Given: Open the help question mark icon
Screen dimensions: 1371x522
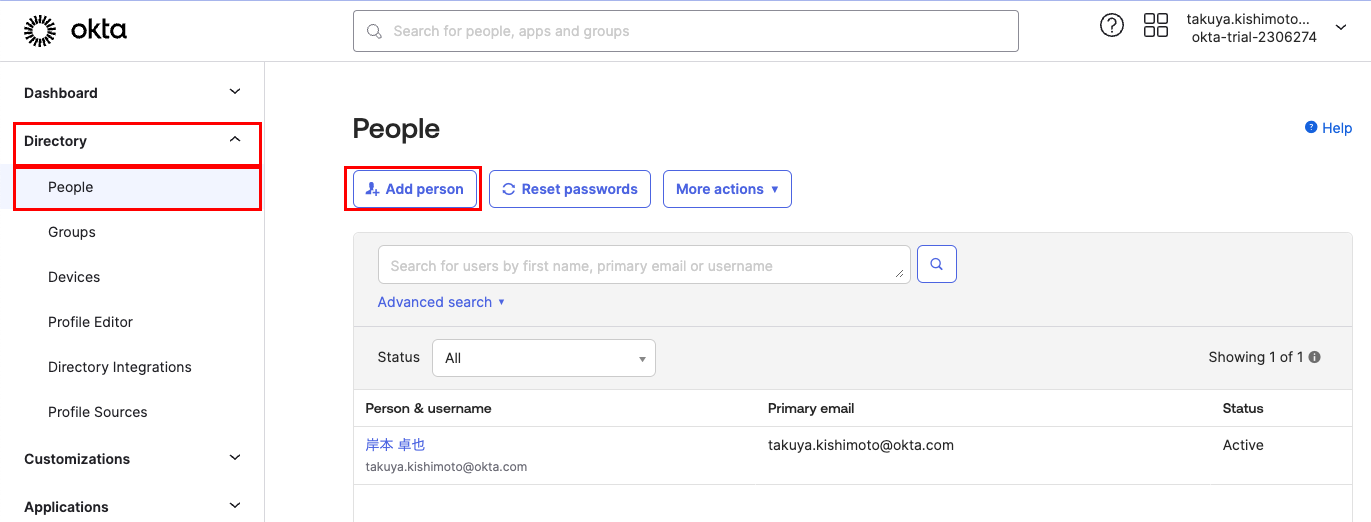Looking at the screenshot, I should [1111, 26].
